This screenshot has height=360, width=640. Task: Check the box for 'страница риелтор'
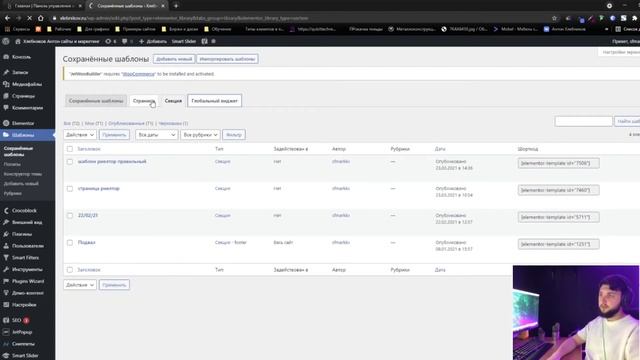(x=70, y=189)
